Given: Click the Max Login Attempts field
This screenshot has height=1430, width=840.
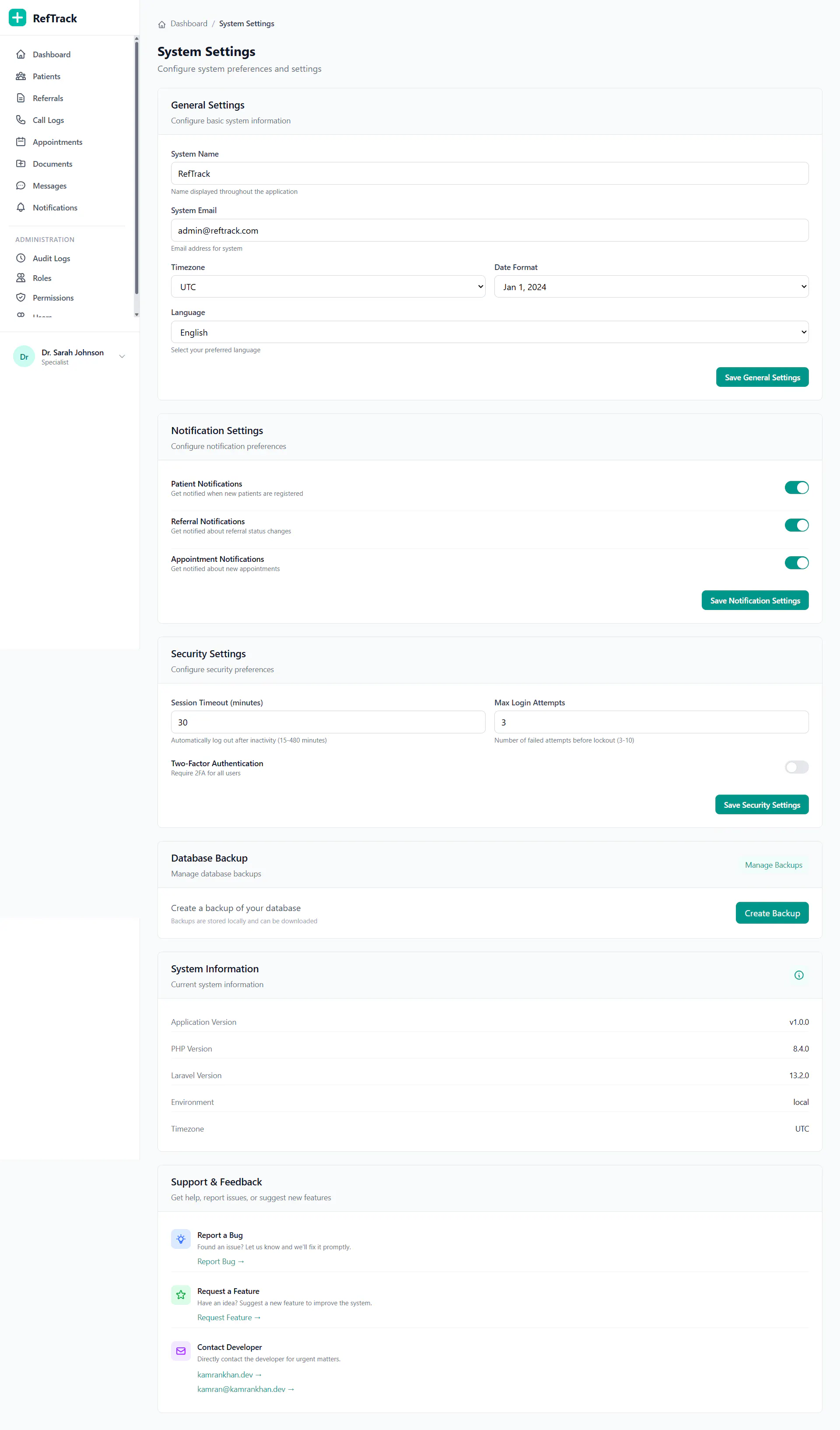Looking at the screenshot, I should coord(651,722).
